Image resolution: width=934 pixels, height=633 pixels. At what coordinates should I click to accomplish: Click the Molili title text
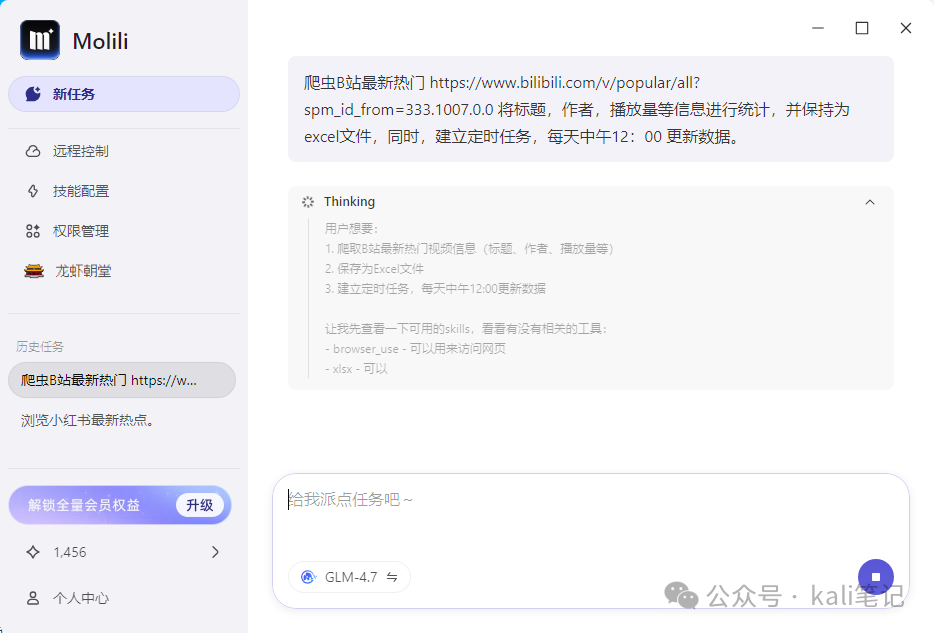(x=100, y=41)
